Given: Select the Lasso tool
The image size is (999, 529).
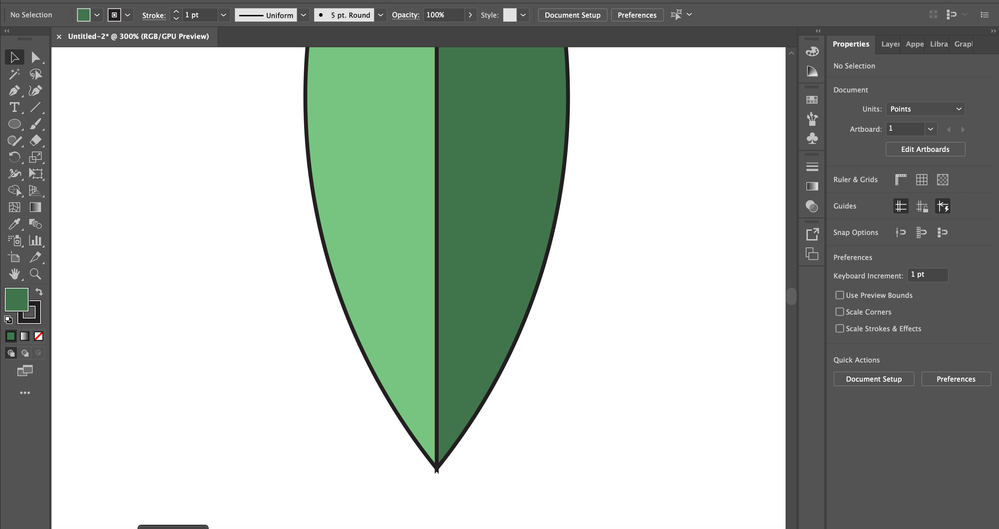Looking at the screenshot, I should pos(36,74).
